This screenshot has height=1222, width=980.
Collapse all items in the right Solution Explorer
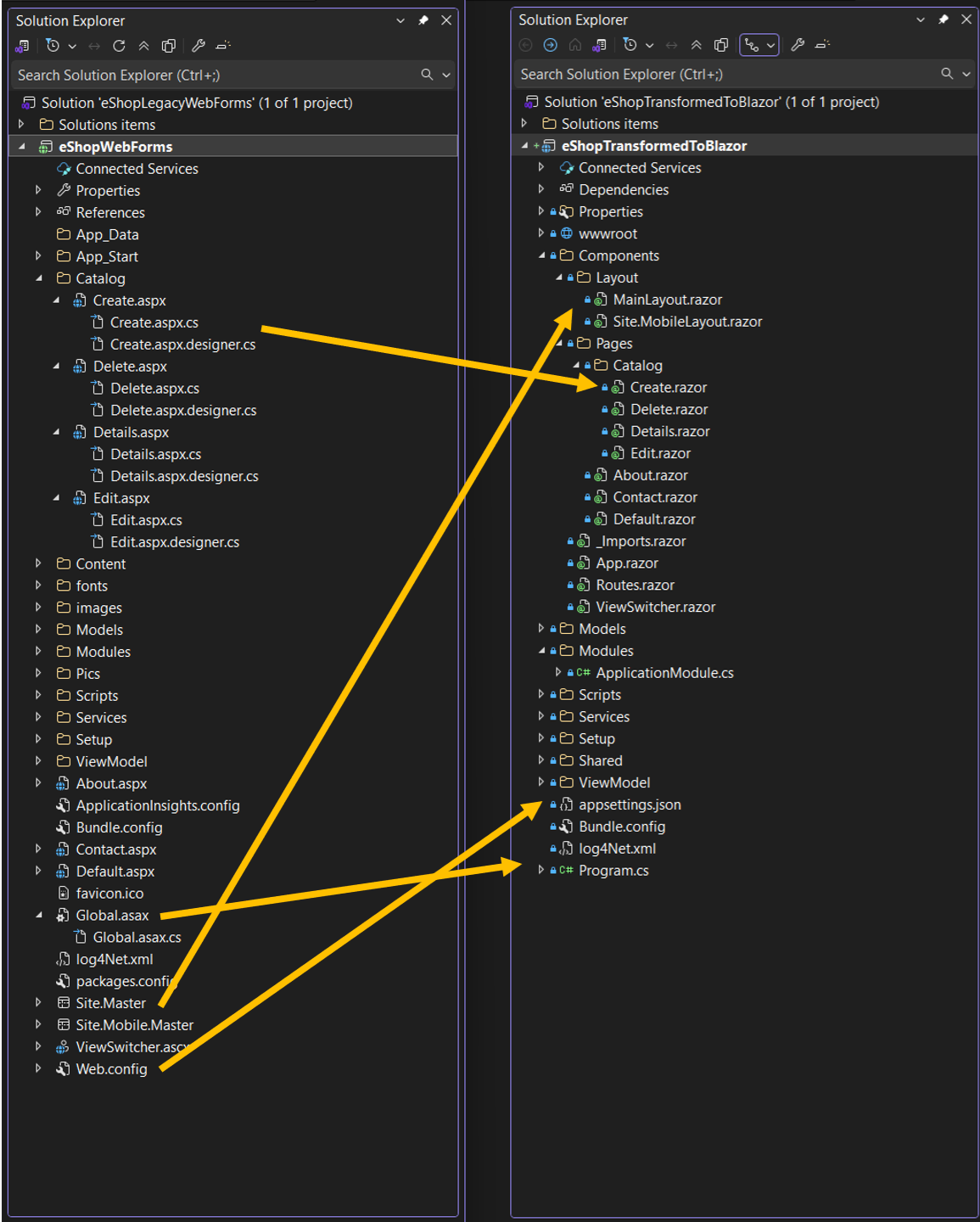coord(696,44)
